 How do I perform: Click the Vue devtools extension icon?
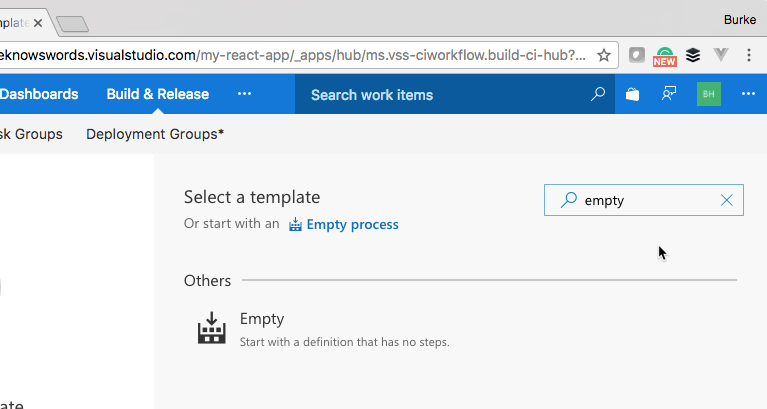tap(721, 55)
